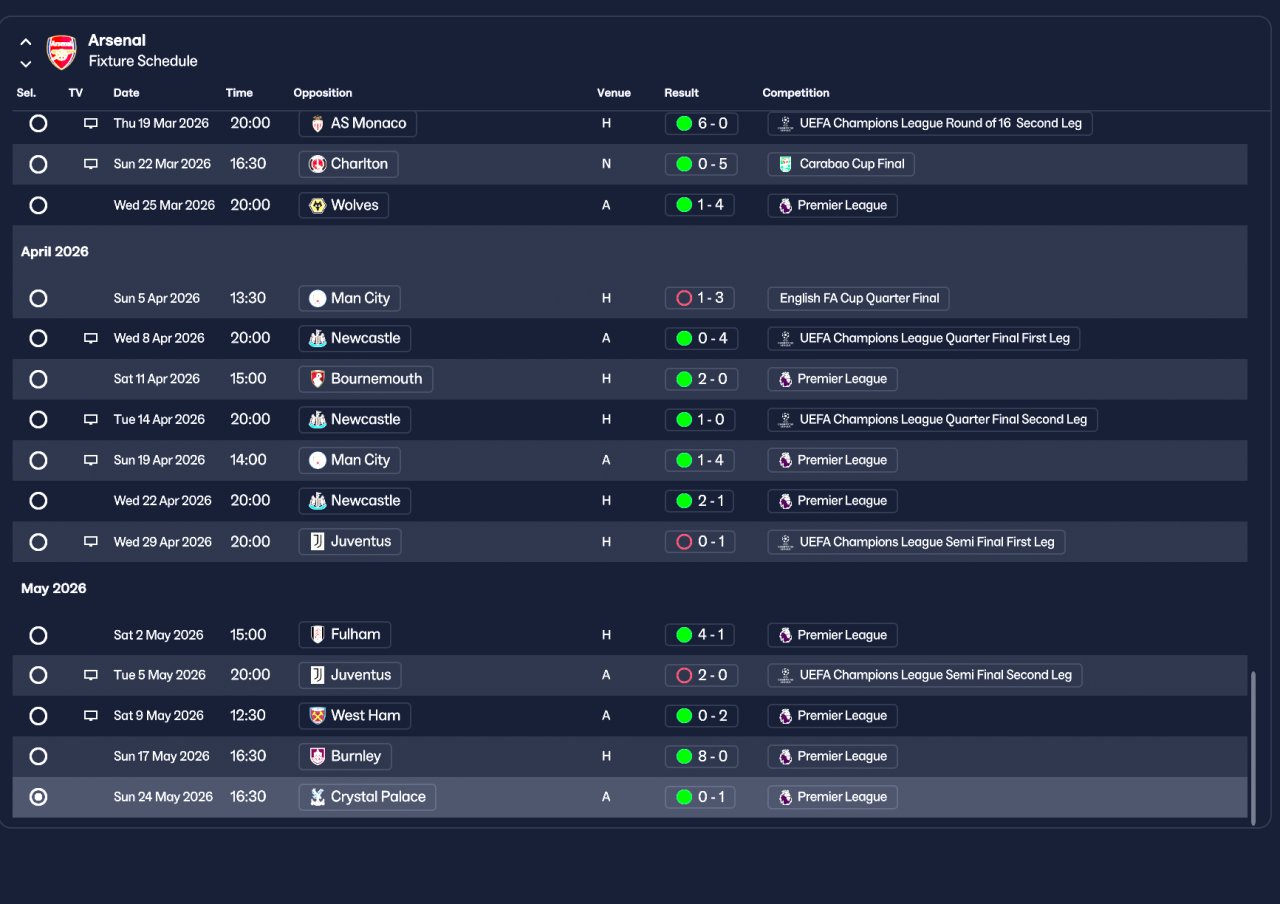Go to next team with down chevron
The image size is (1280, 904).
tap(26, 64)
